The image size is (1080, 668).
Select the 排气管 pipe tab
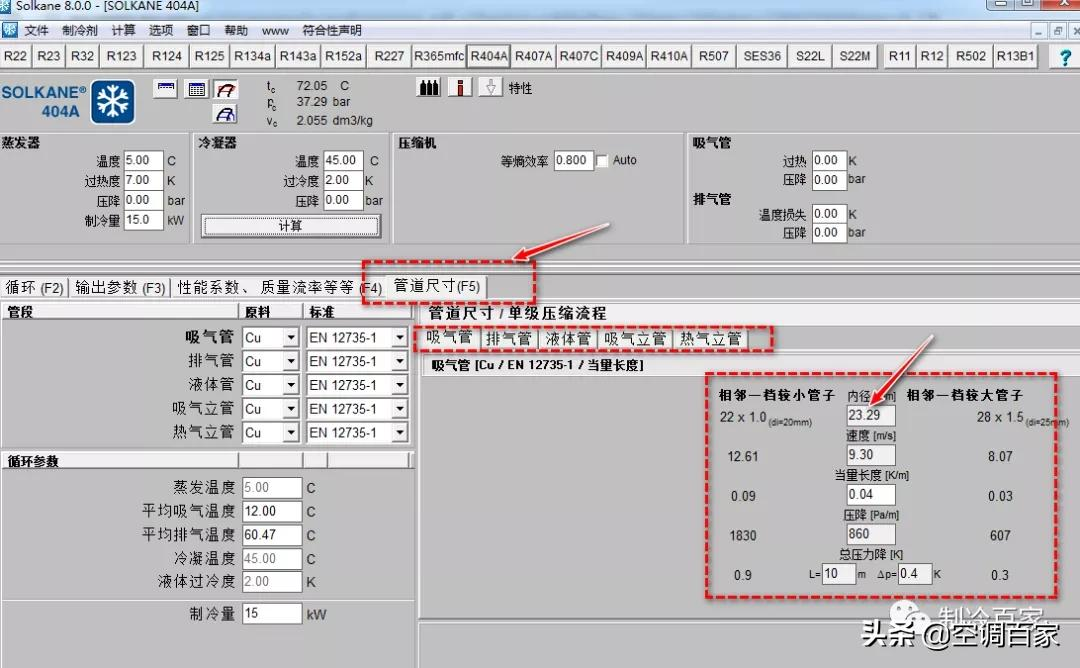pyautogui.click(x=509, y=338)
